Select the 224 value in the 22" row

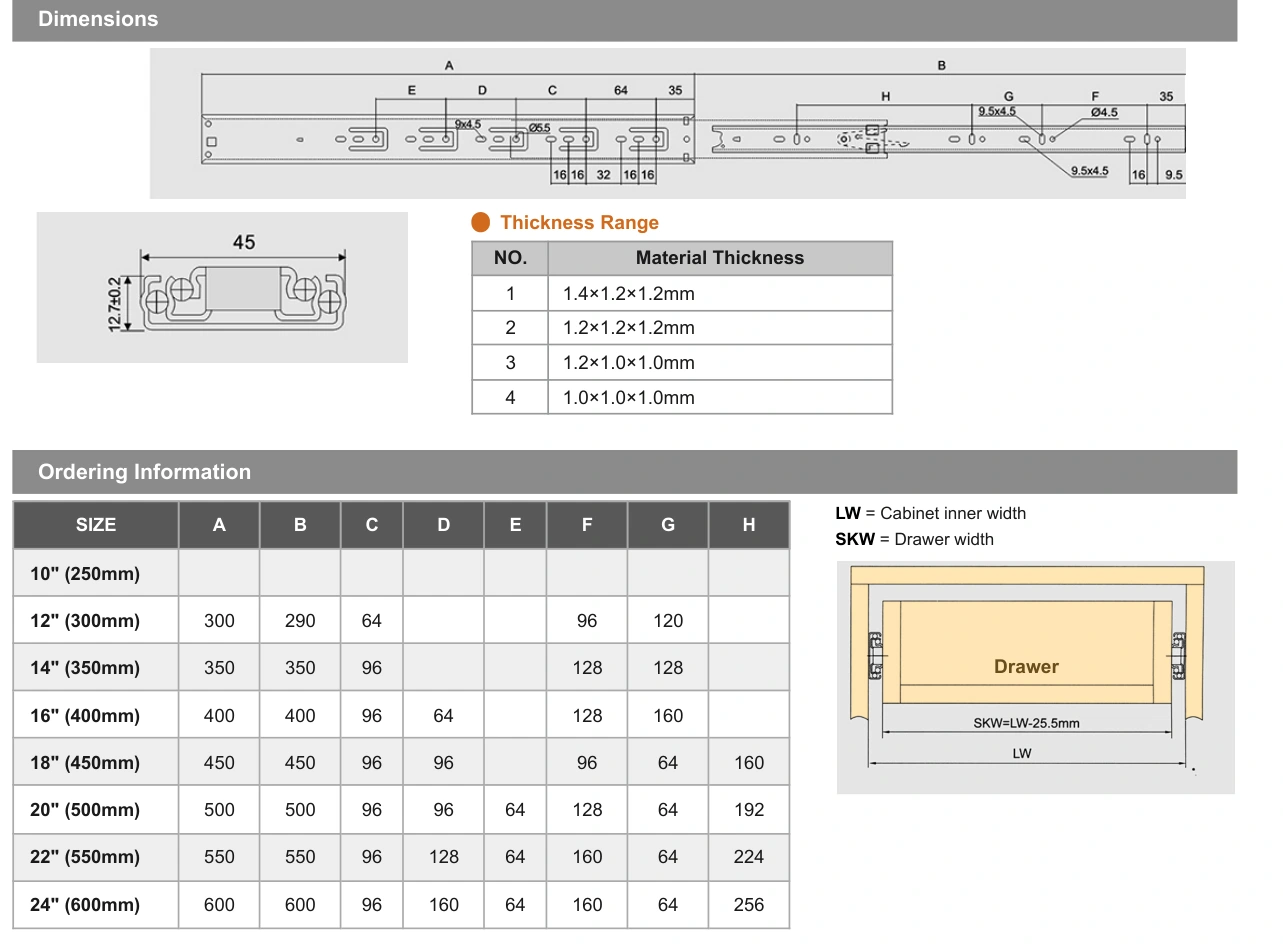pyautogui.click(x=749, y=857)
